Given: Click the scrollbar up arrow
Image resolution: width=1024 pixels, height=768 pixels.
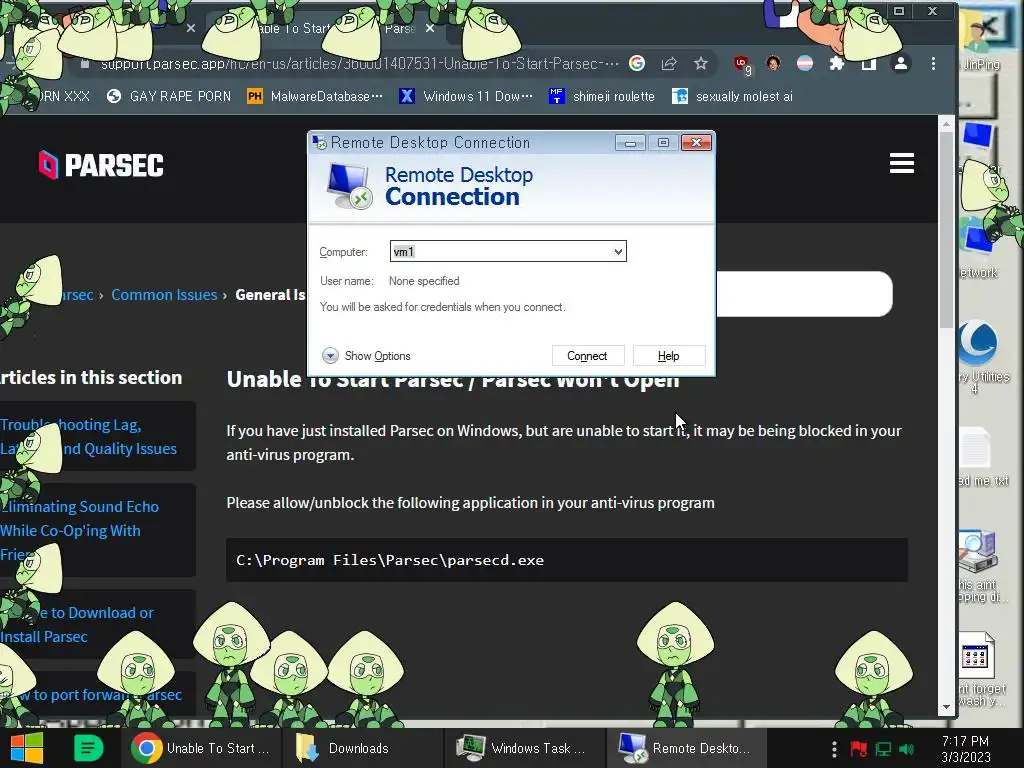Looking at the screenshot, I should [x=946, y=123].
